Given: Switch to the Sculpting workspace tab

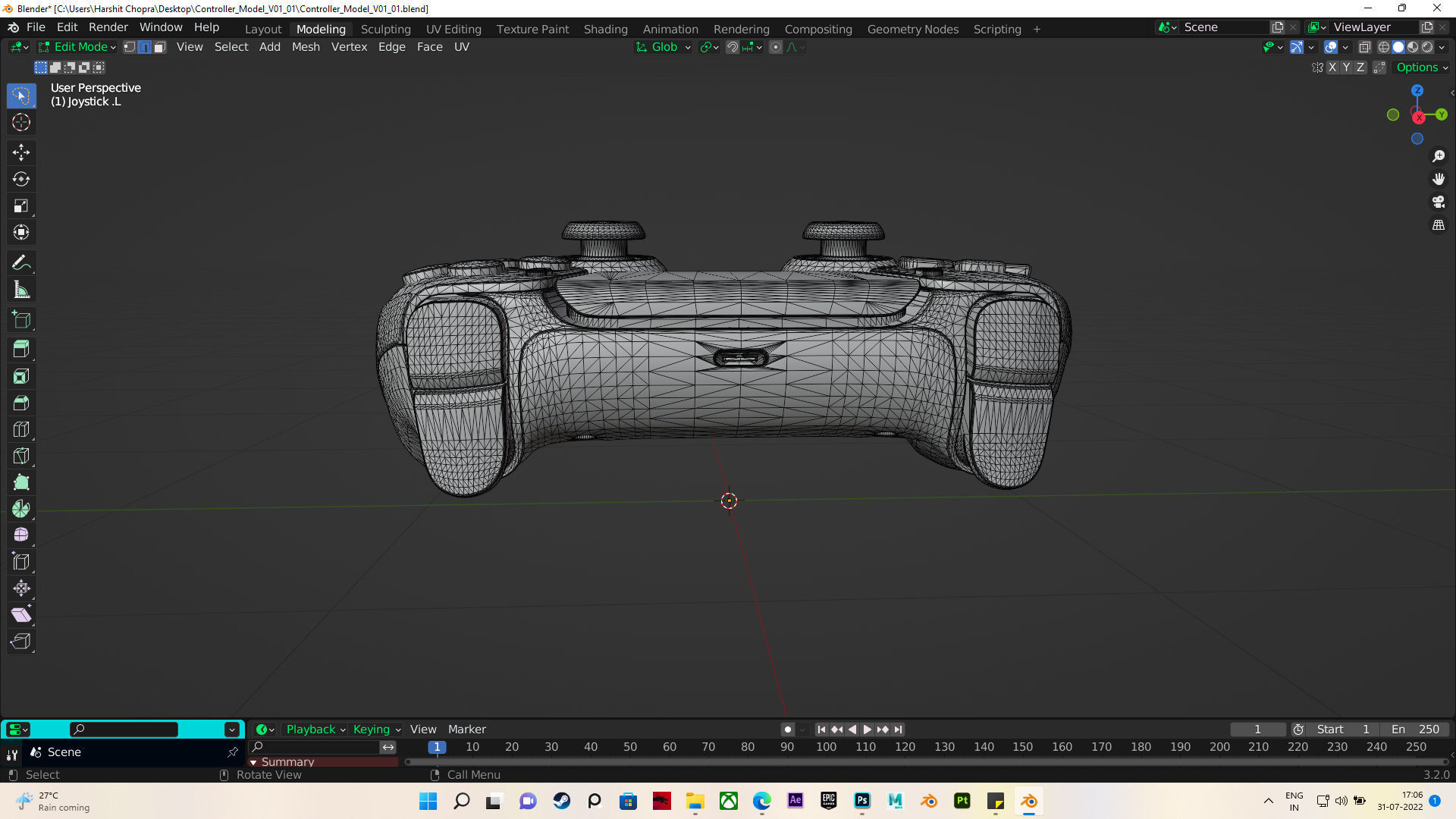Looking at the screenshot, I should point(385,29).
